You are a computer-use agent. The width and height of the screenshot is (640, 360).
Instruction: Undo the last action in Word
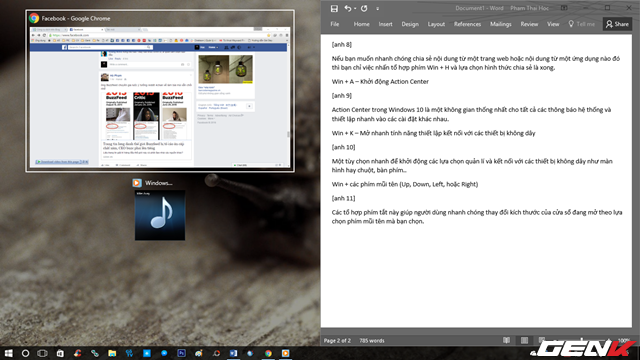(x=347, y=8)
